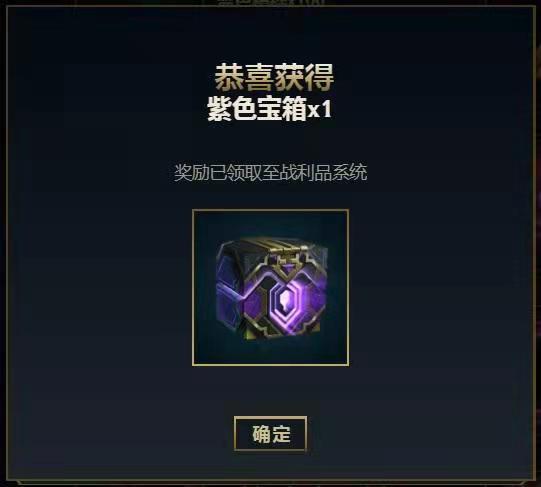
Task: Click the golden lid of the chest
Action: pyautogui.click(x=276, y=247)
